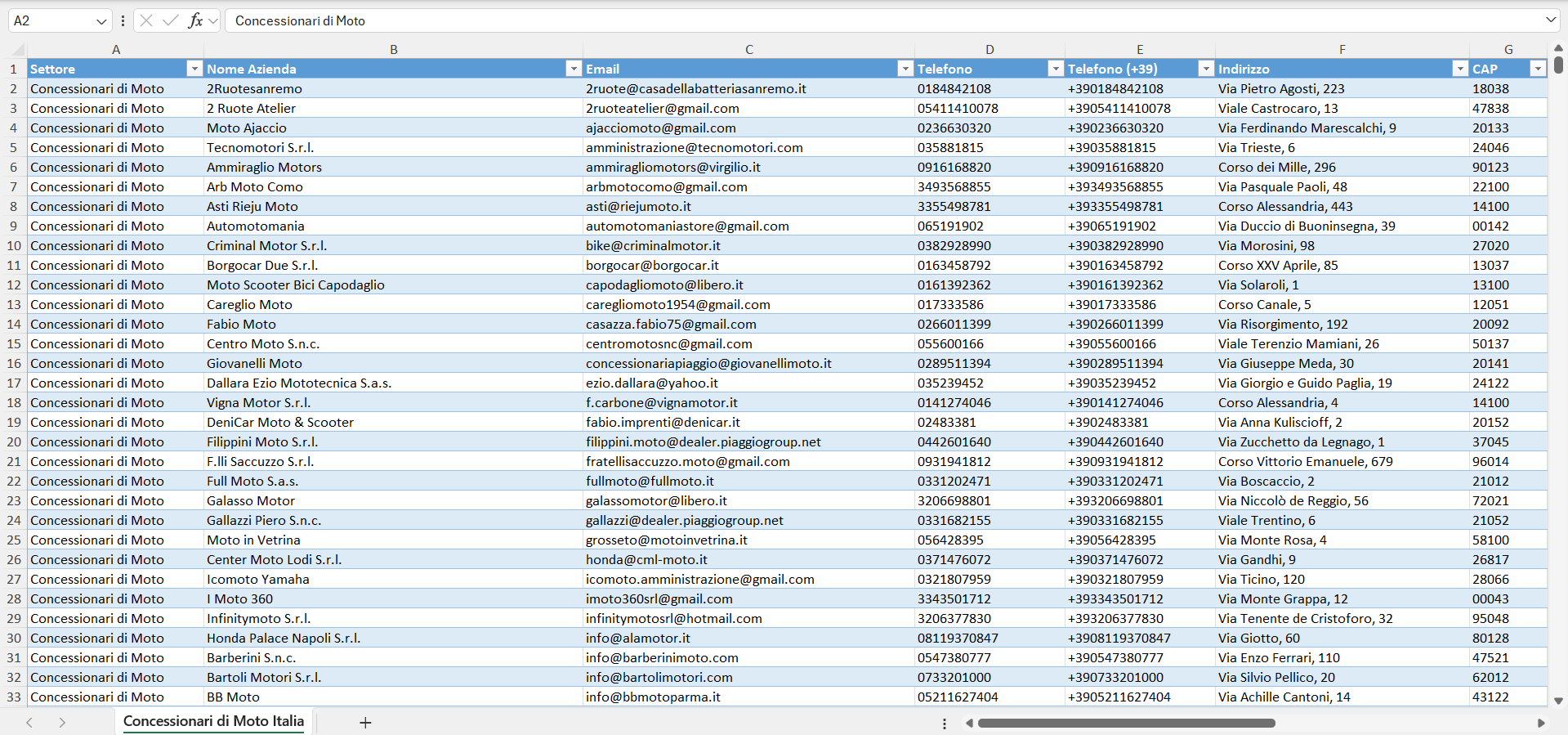This screenshot has height=735, width=1568.
Task: Add a new sheet with plus icon
Action: tap(365, 723)
